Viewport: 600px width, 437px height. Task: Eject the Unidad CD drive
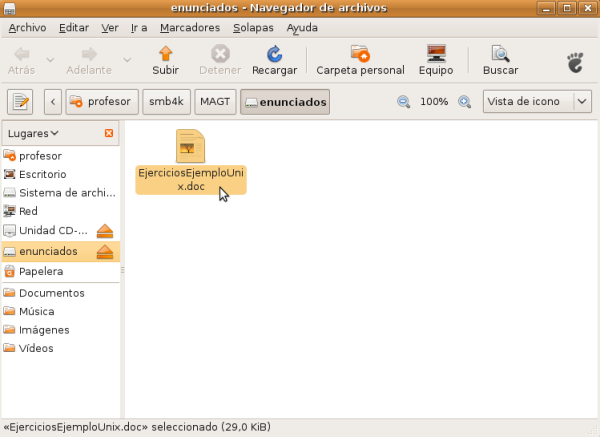105,232
